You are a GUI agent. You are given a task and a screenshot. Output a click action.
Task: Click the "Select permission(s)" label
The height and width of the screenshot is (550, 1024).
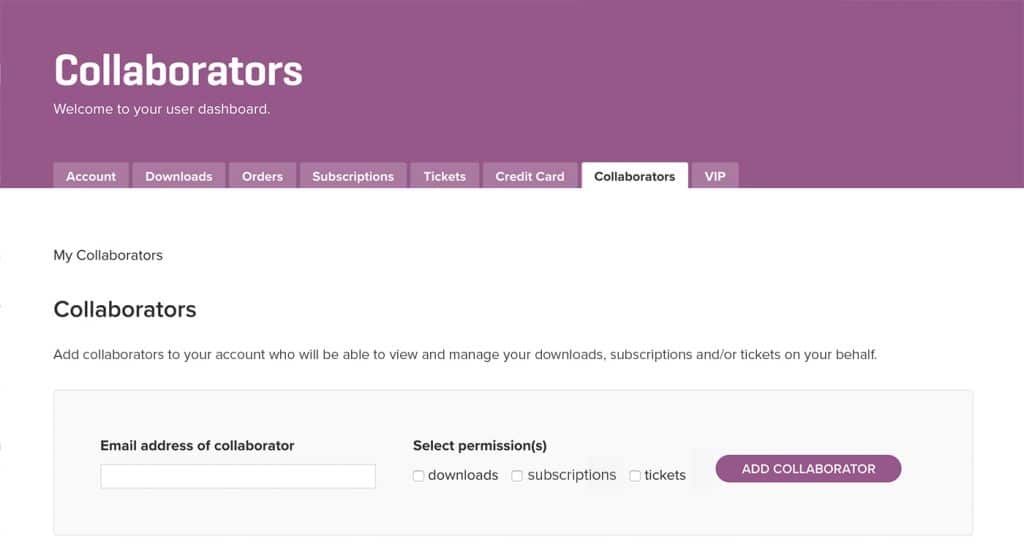[480, 445]
